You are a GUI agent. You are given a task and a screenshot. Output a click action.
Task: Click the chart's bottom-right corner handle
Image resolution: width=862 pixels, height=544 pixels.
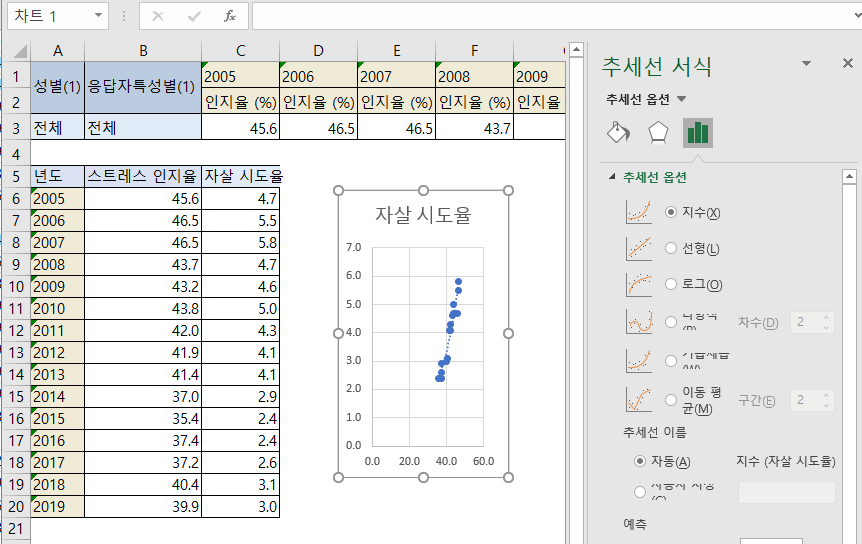click(509, 478)
